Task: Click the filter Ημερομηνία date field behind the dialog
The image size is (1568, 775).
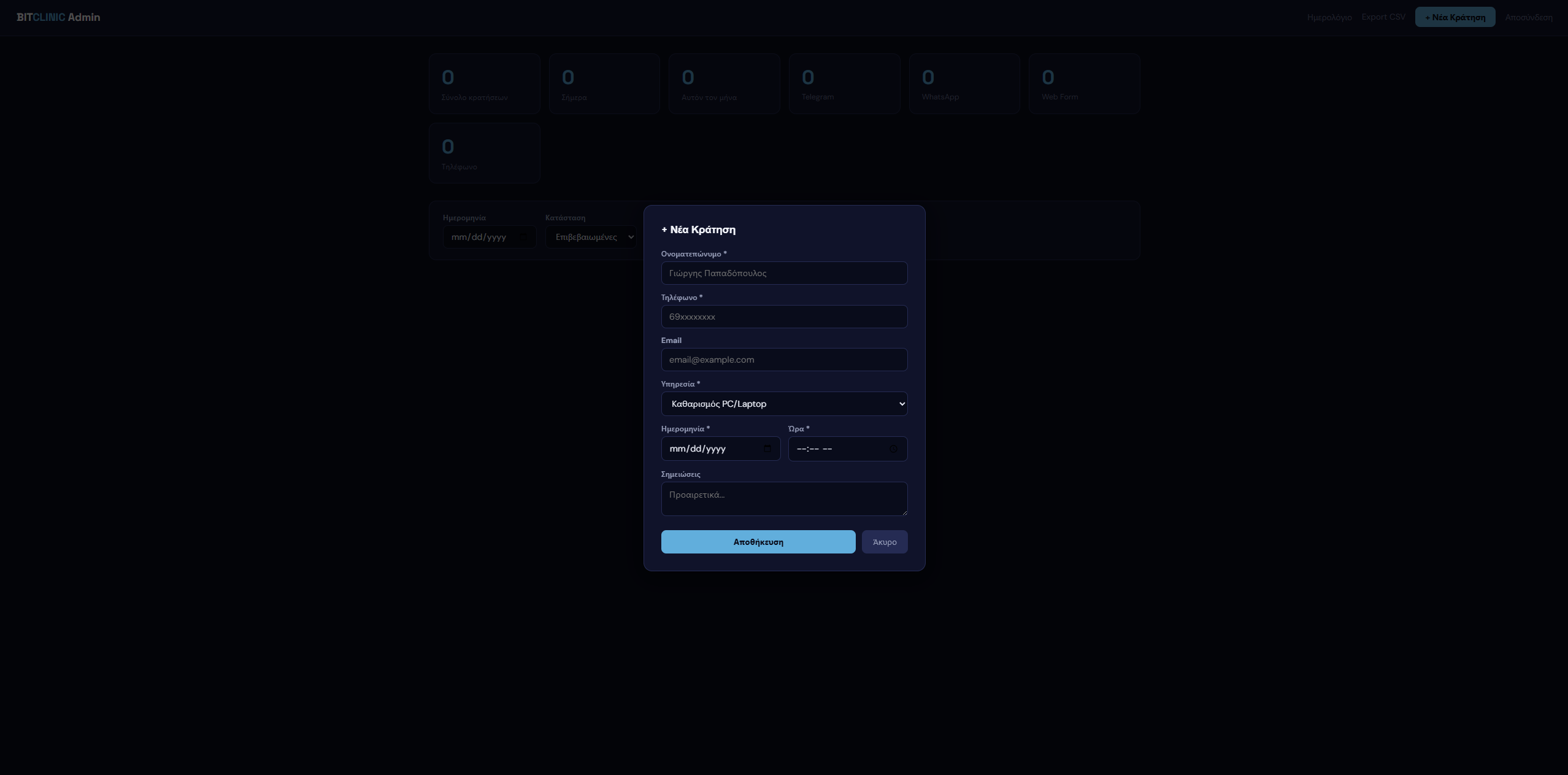Action: click(490, 237)
